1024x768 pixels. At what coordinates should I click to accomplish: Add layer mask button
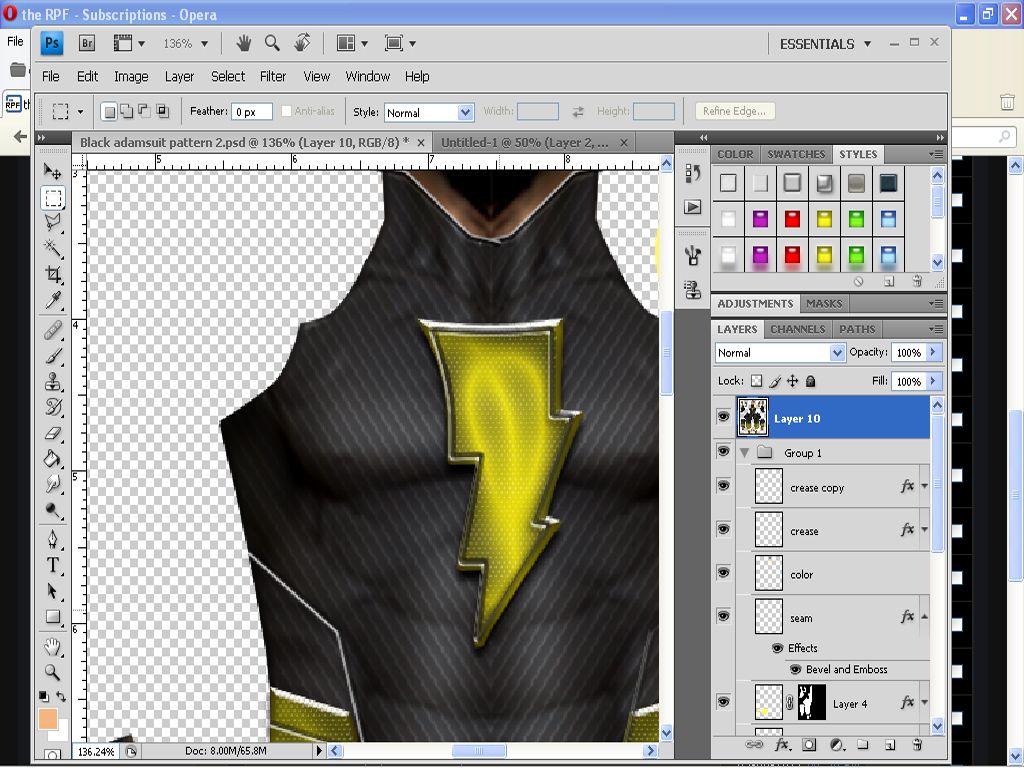[809, 745]
